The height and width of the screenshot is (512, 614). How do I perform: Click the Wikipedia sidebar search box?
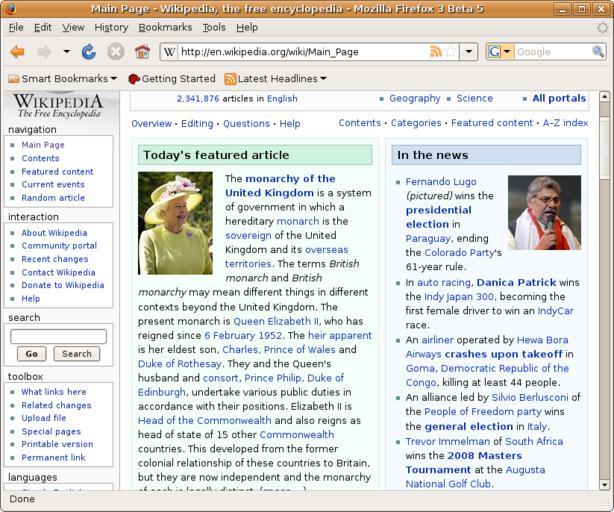point(58,336)
